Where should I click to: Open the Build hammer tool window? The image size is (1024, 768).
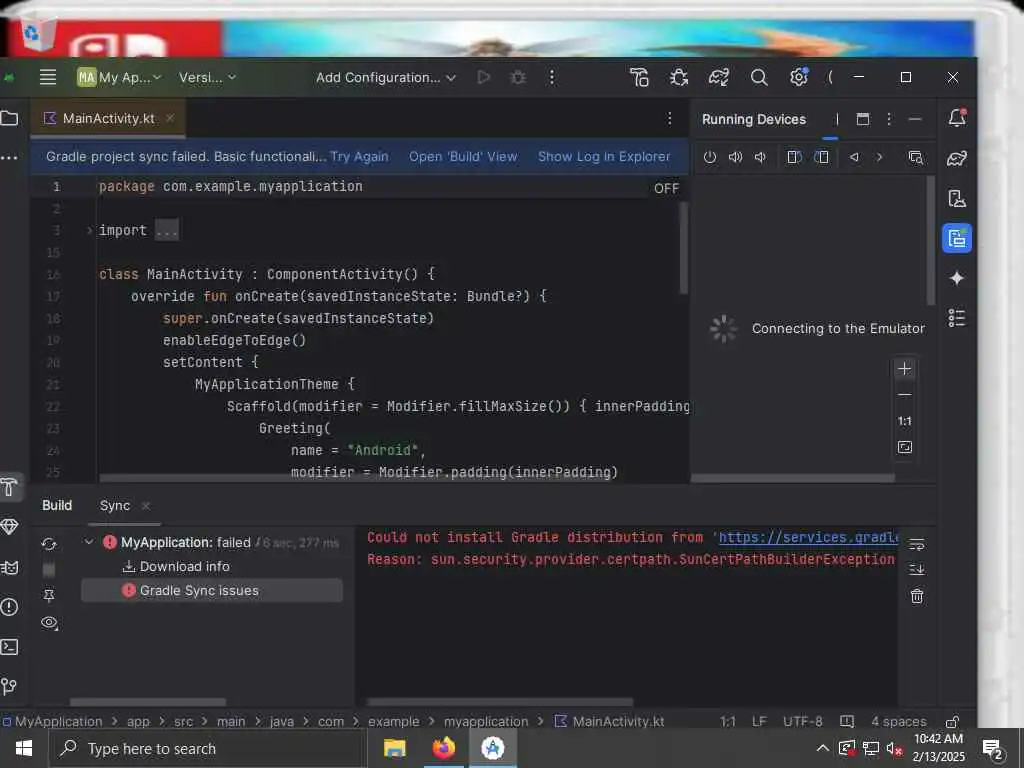click(10, 487)
